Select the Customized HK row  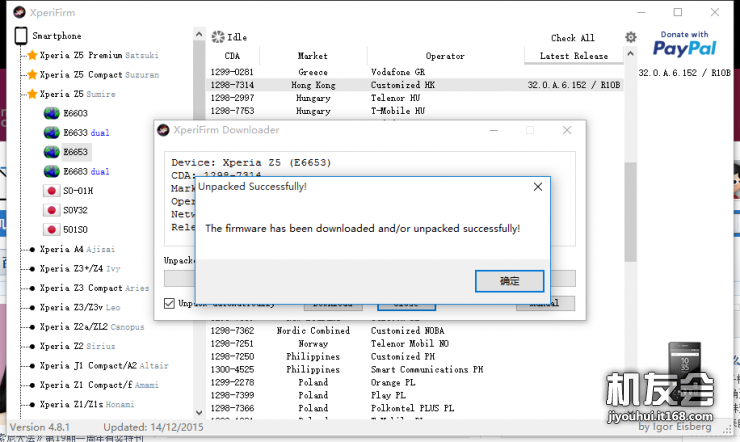[415, 85]
